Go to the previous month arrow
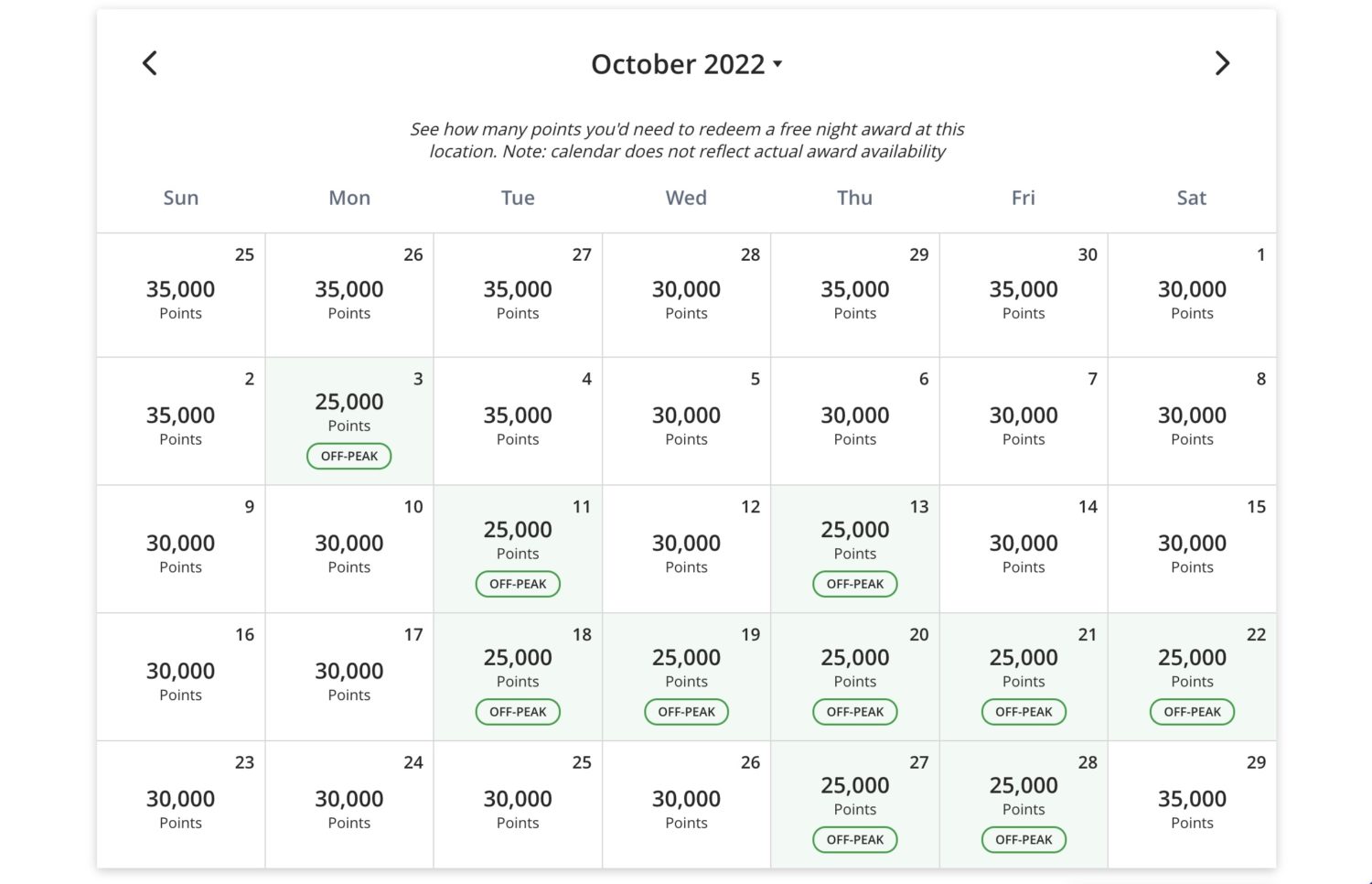This screenshot has height=884, width=1372. pos(150,63)
